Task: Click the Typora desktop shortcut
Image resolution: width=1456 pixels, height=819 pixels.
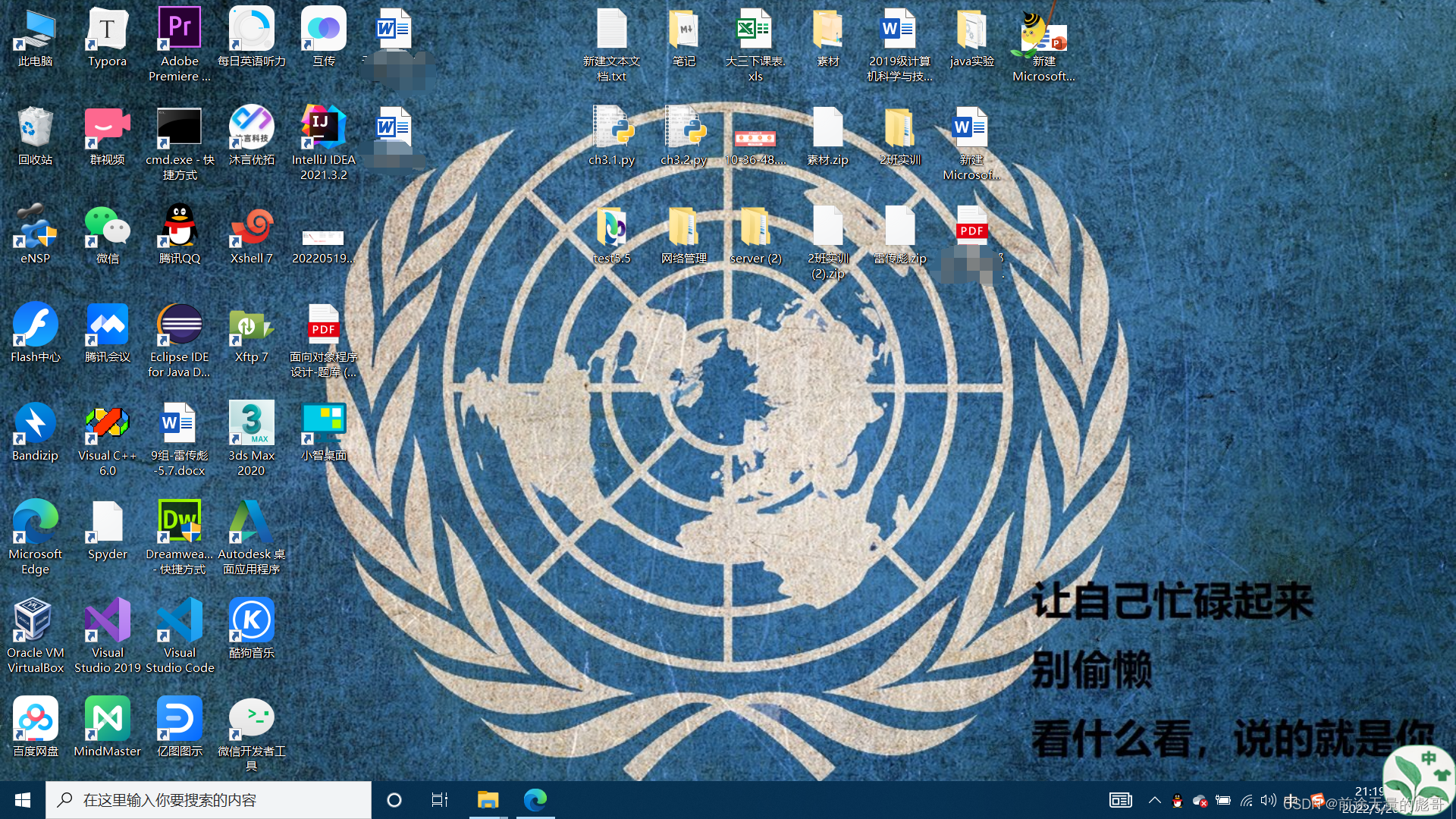Action: pyautogui.click(x=108, y=30)
